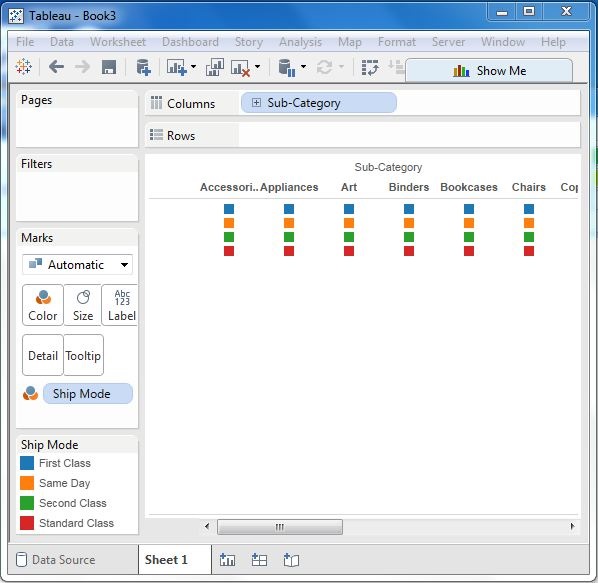This screenshot has height=583, width=600.
Task: Add a new story from bottom tab icons
Action: click(x=291, y=560)
